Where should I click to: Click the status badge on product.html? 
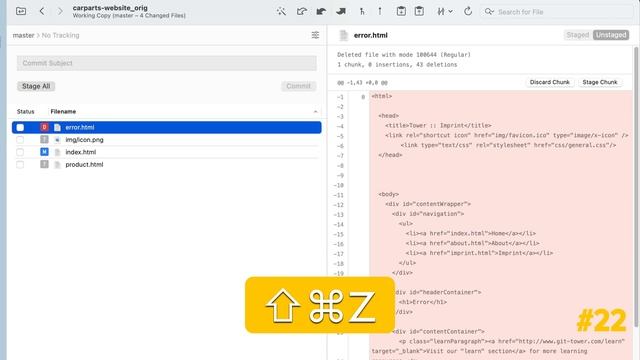[x=44, y=164]
